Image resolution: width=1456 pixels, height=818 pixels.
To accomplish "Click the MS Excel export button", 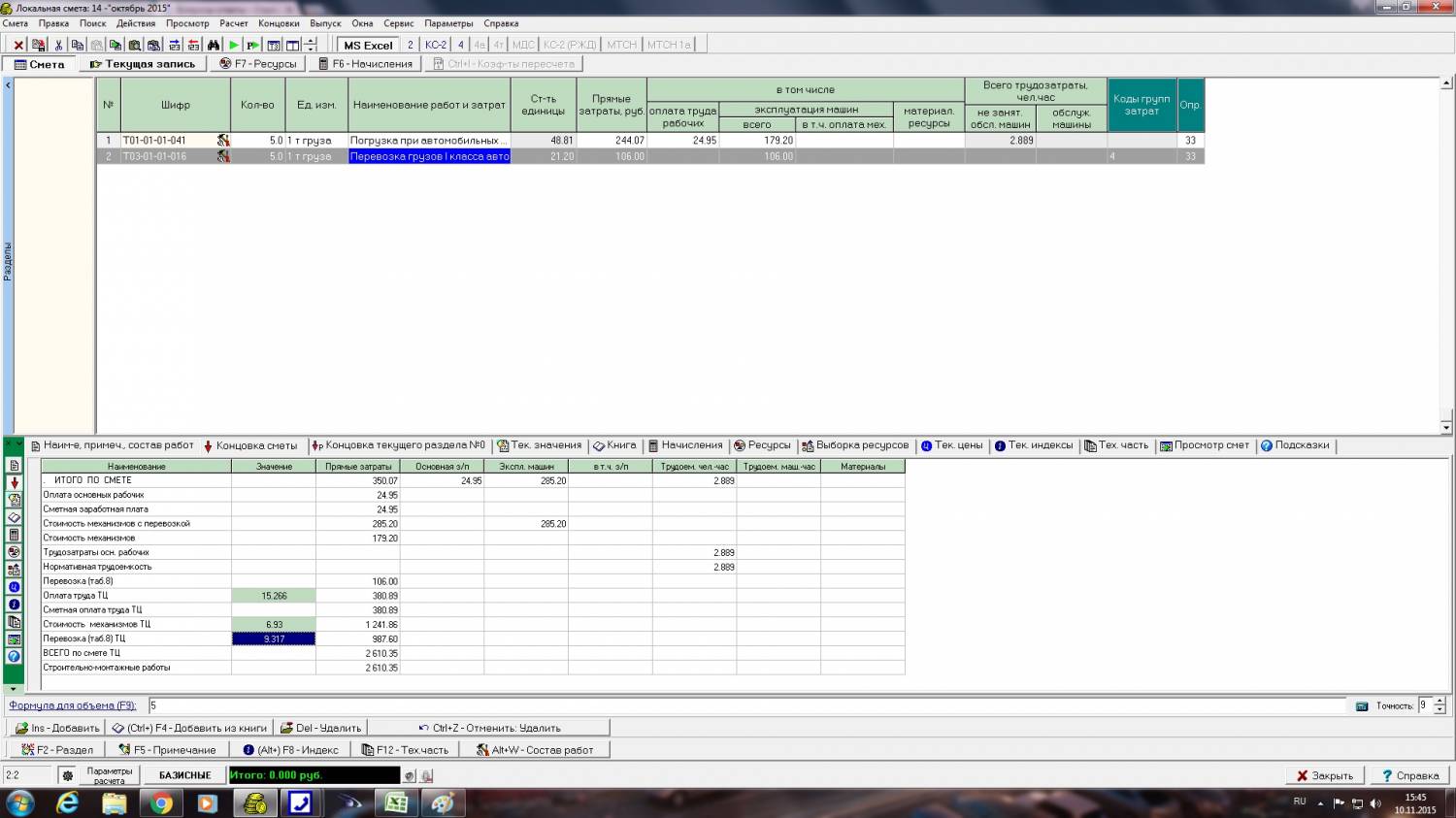I will coord(368,45).
